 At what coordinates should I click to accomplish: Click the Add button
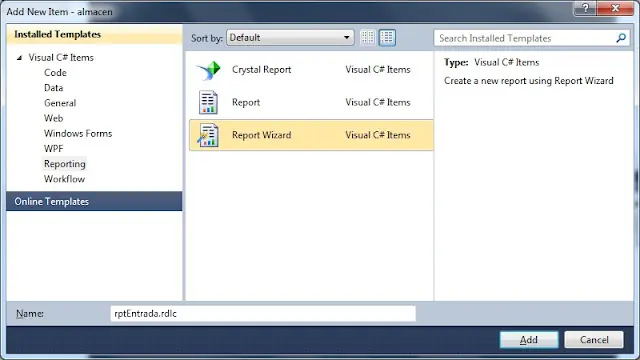tap(529, 340)
